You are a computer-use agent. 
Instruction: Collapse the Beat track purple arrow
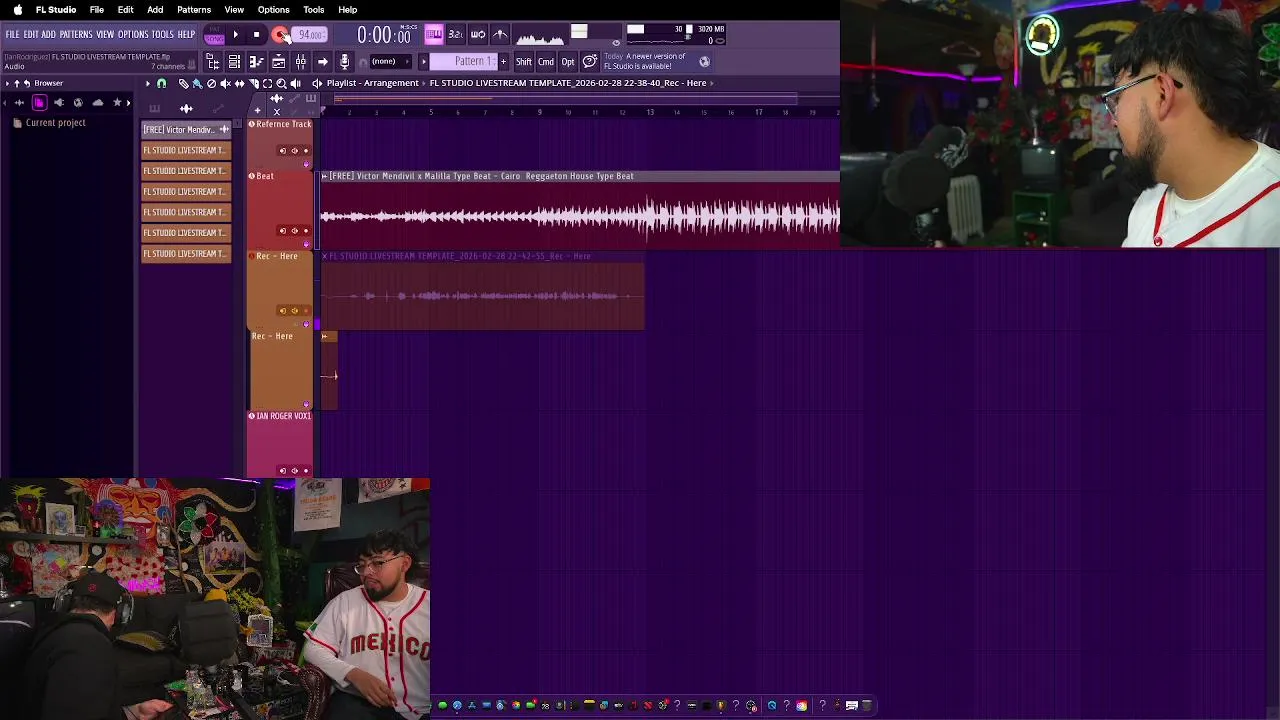(306, 243)
